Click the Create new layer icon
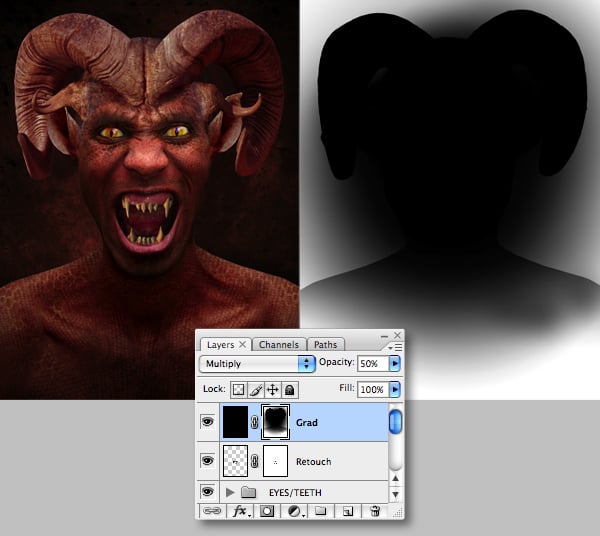This screenshot has height=536, width=600. click(x=348, y=511)
